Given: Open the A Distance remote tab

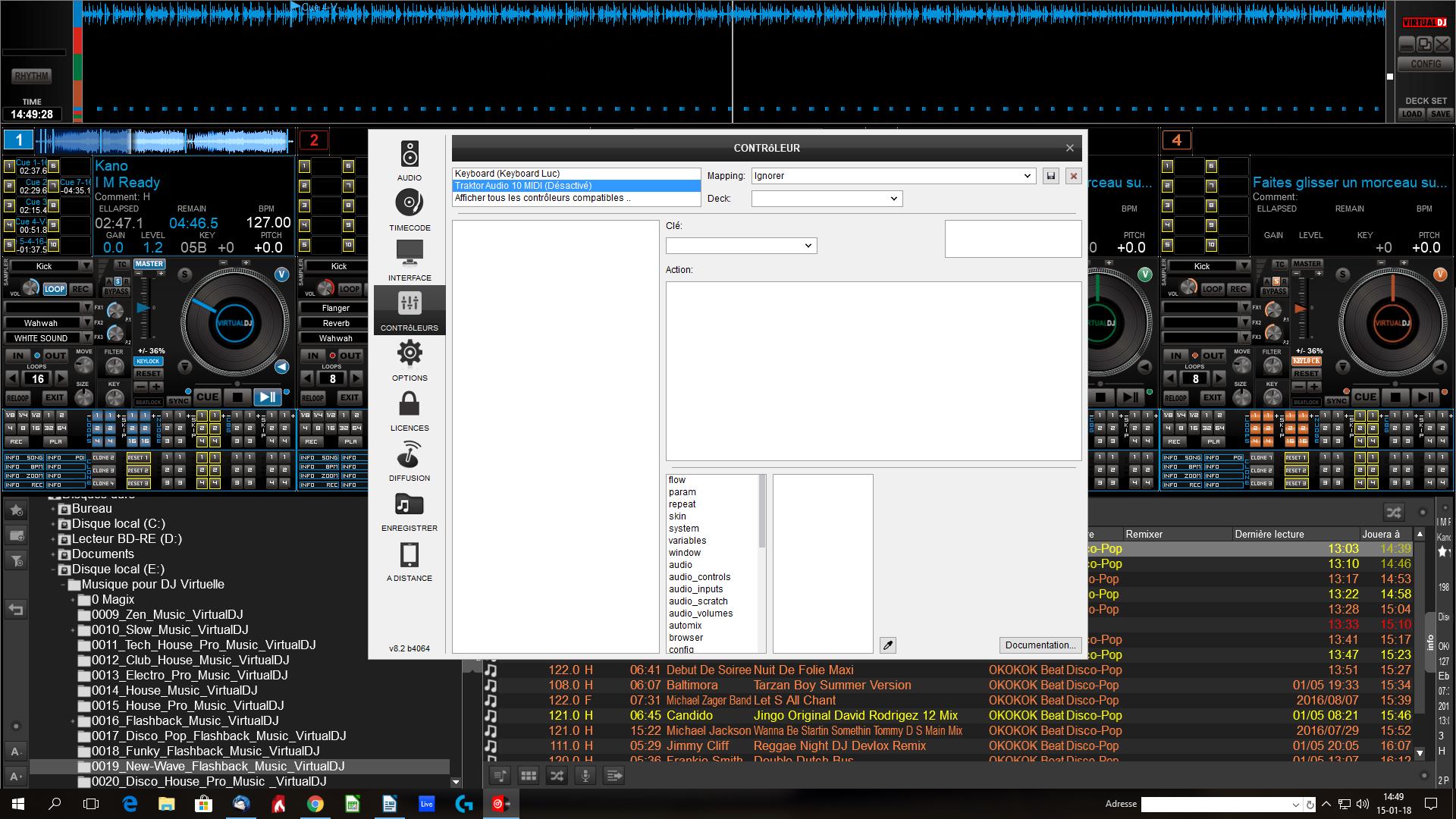Looking at the screenshot, I should [x=409, y=560].
